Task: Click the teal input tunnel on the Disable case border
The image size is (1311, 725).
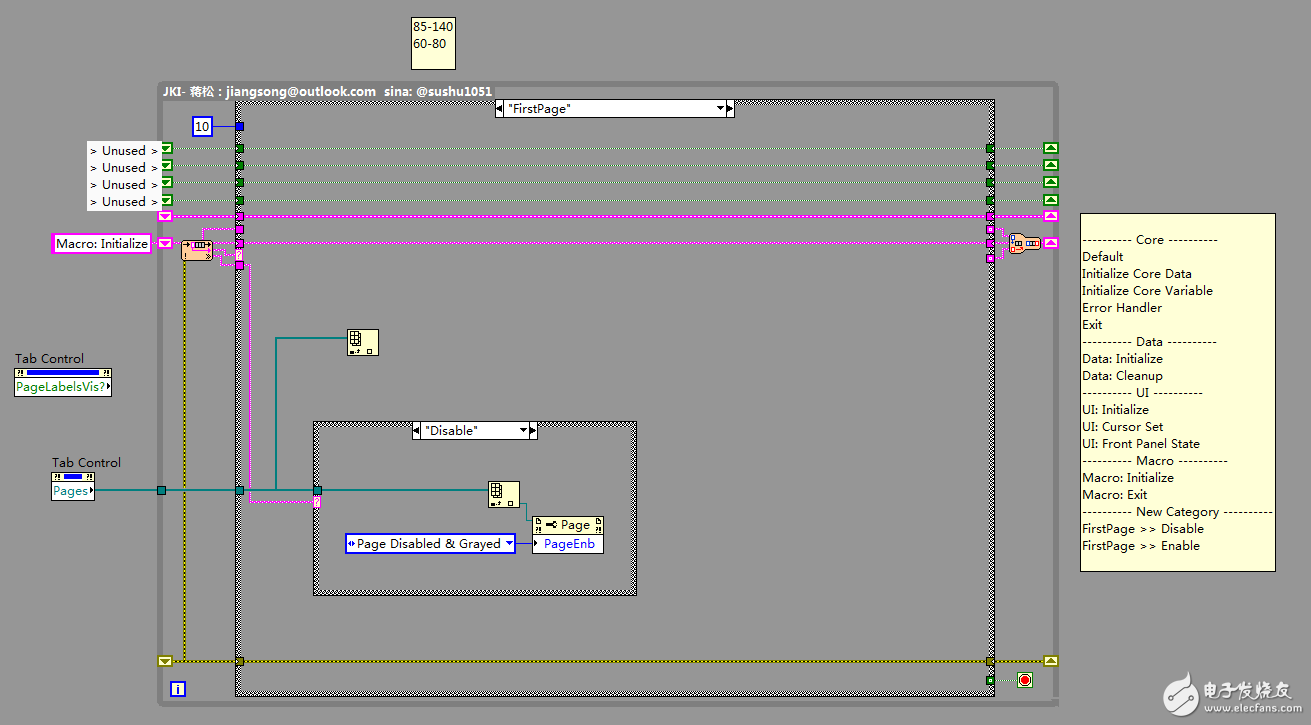Action: click(x=317, y=490)
